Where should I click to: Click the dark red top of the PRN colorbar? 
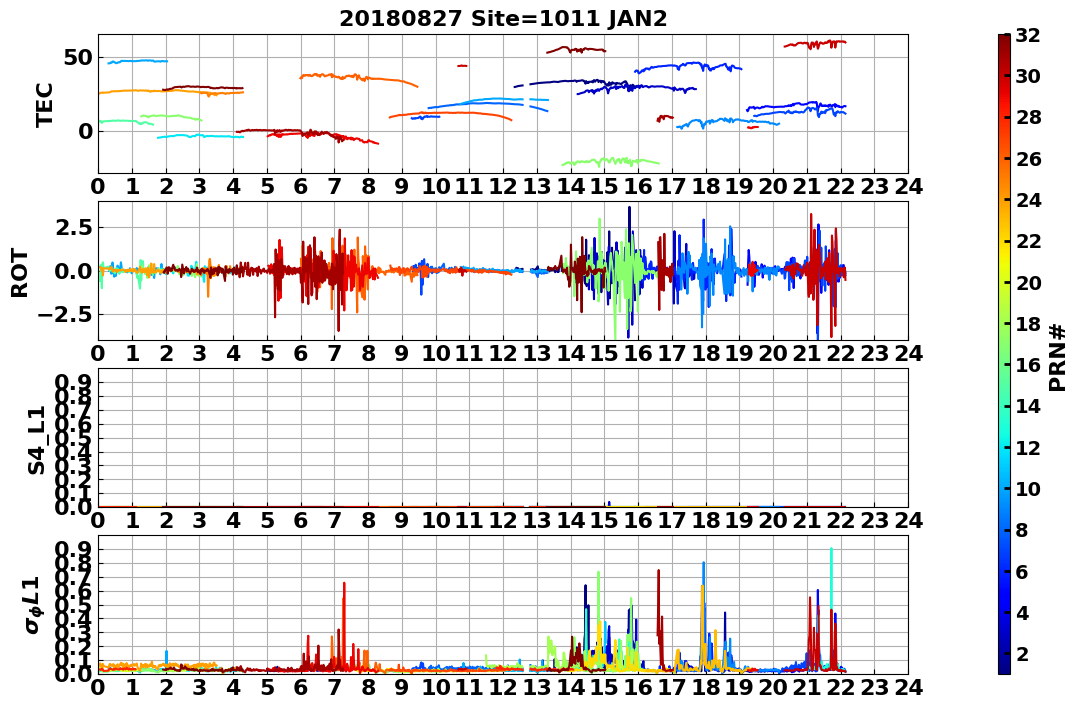(x=1004, y=41)
